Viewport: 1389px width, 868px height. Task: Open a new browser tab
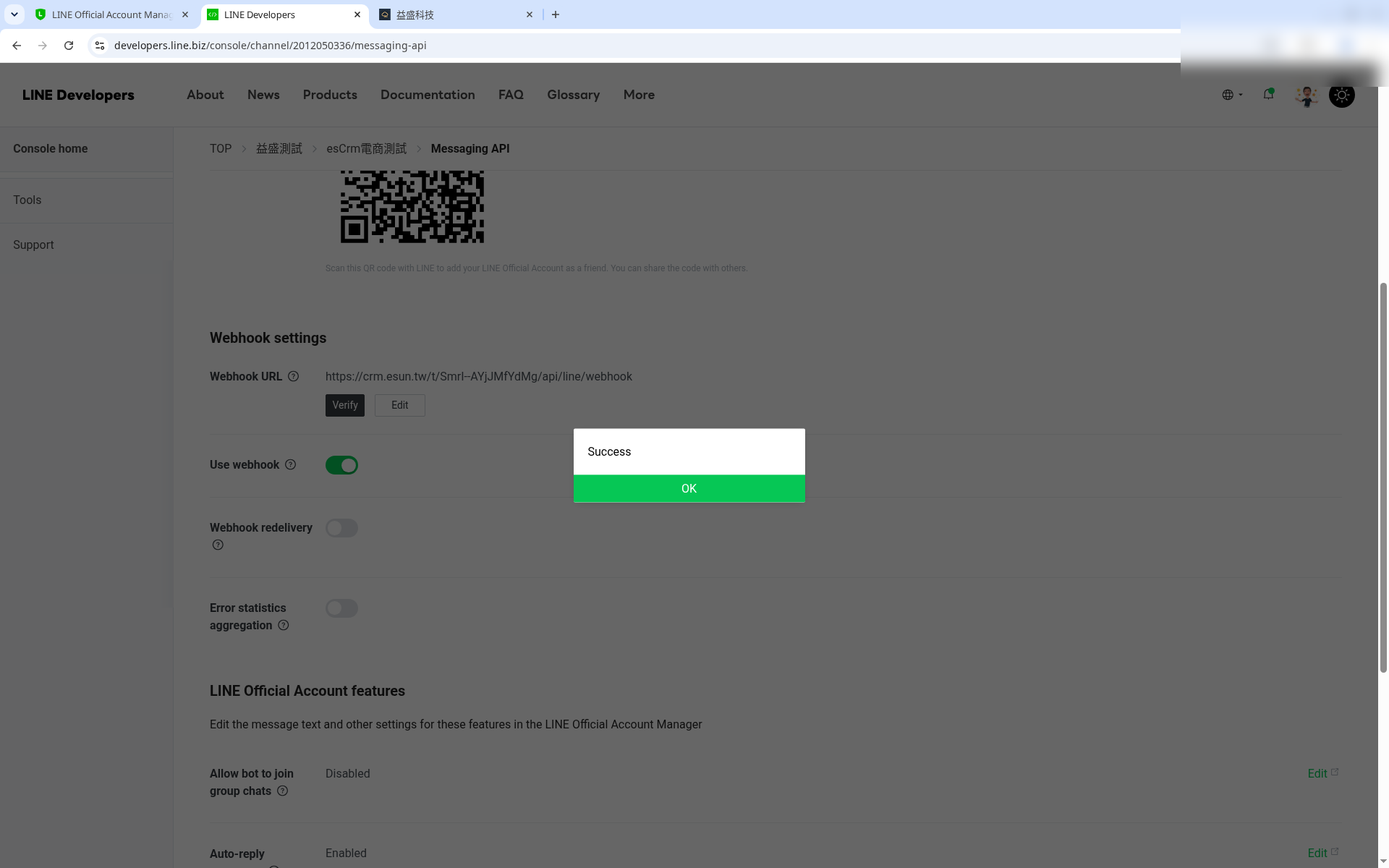pyautogui.click(x=556, y=14)
